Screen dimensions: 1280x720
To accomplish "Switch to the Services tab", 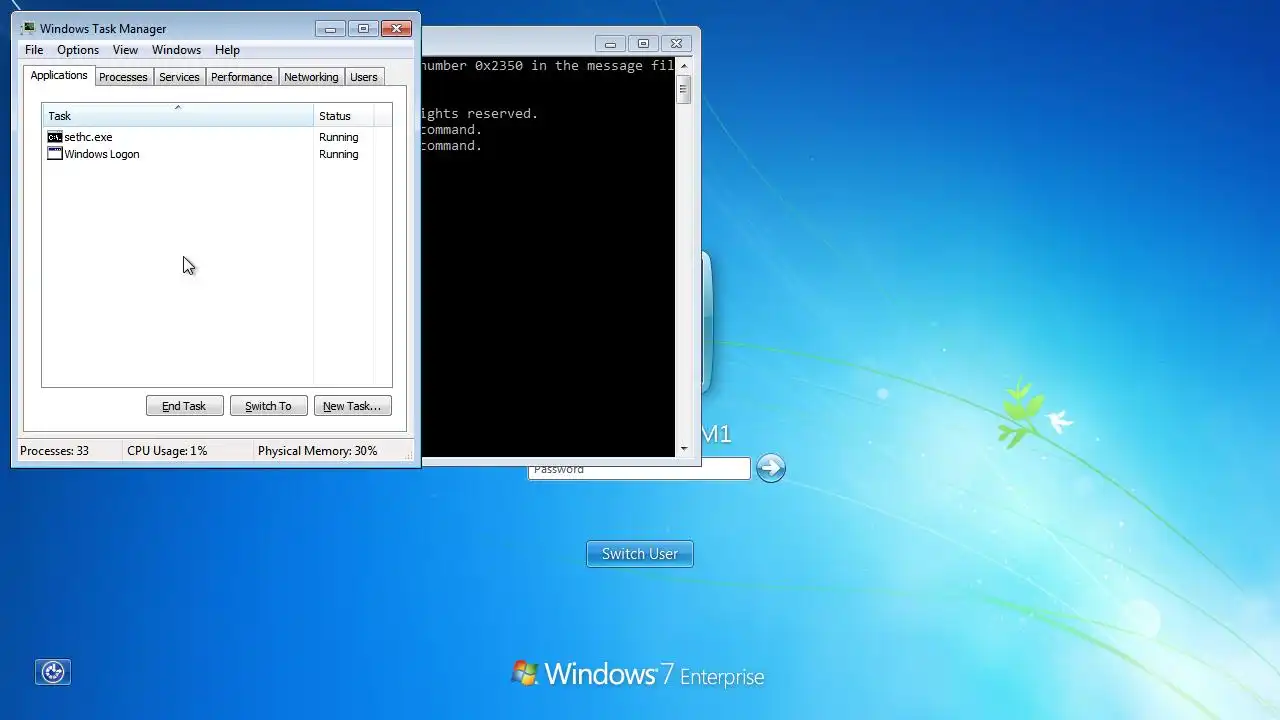I will click(x=179, y=77).
